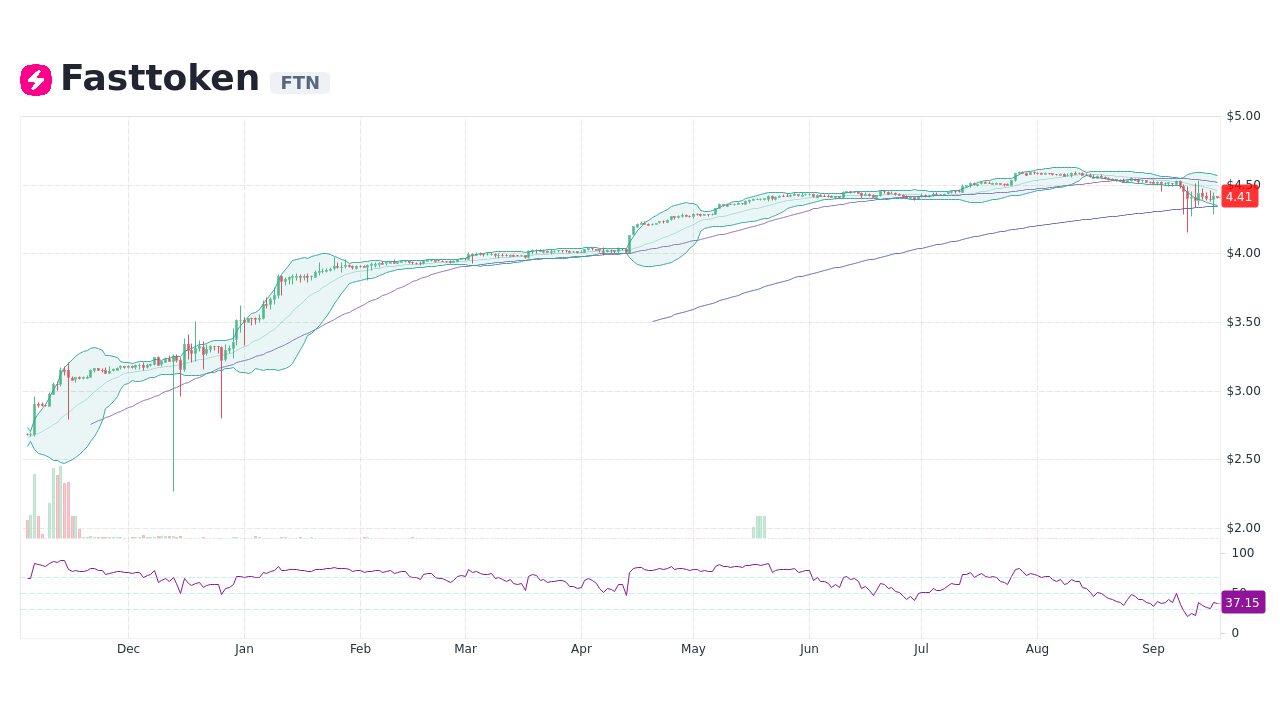Select the Sep label on the time axis
This screenshot has height=720, width=1280.
tap(1153, 648)
